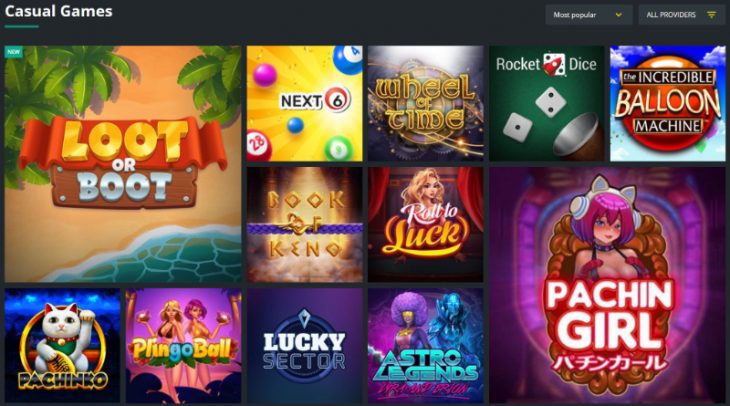The image size is (730, 406).
Task: Click the yellow filter lines icon
Action: click(x=711, y=15)
